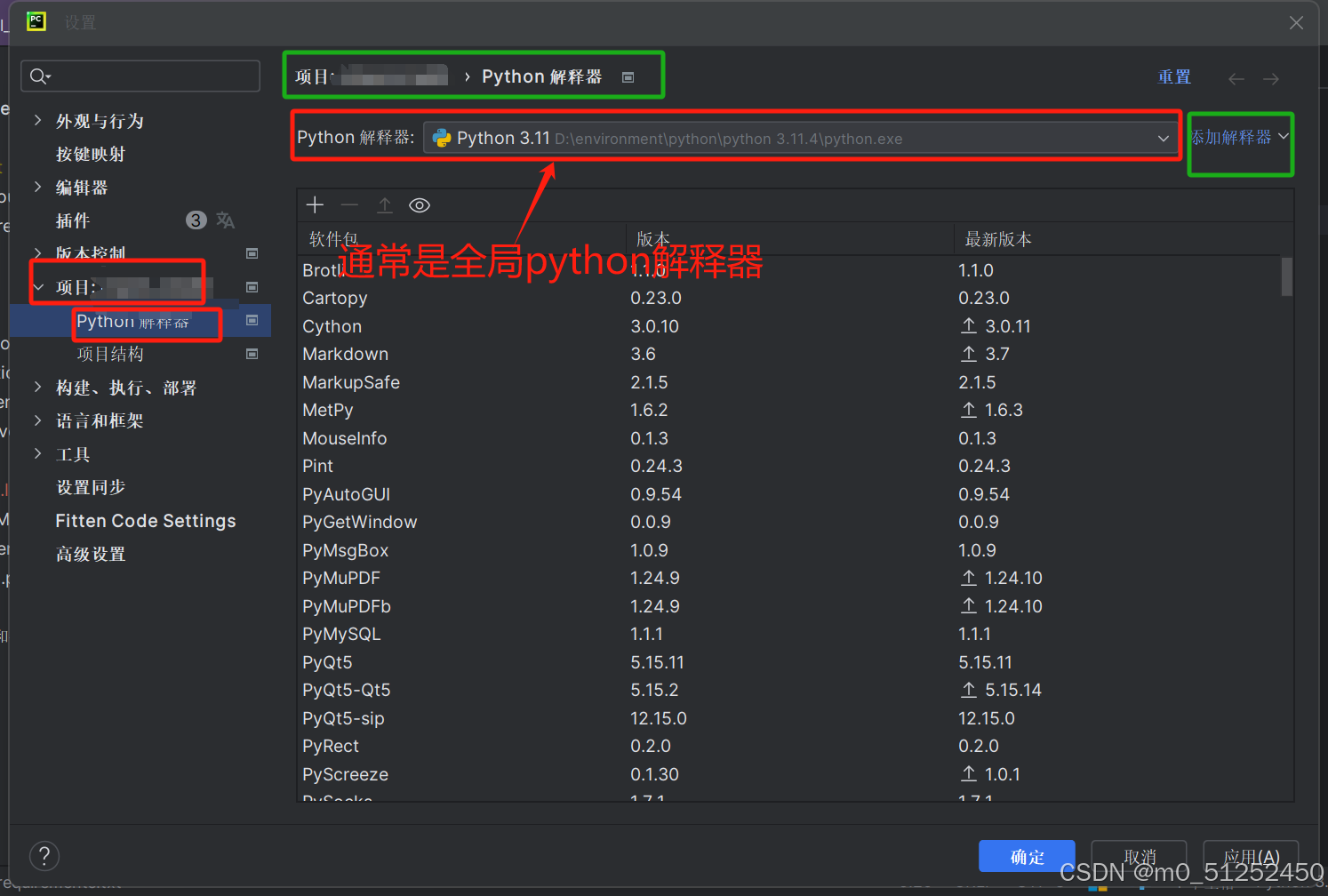Click the 应用(A) button
This screenshot has height=896, width=1328.
point(1251,857)
